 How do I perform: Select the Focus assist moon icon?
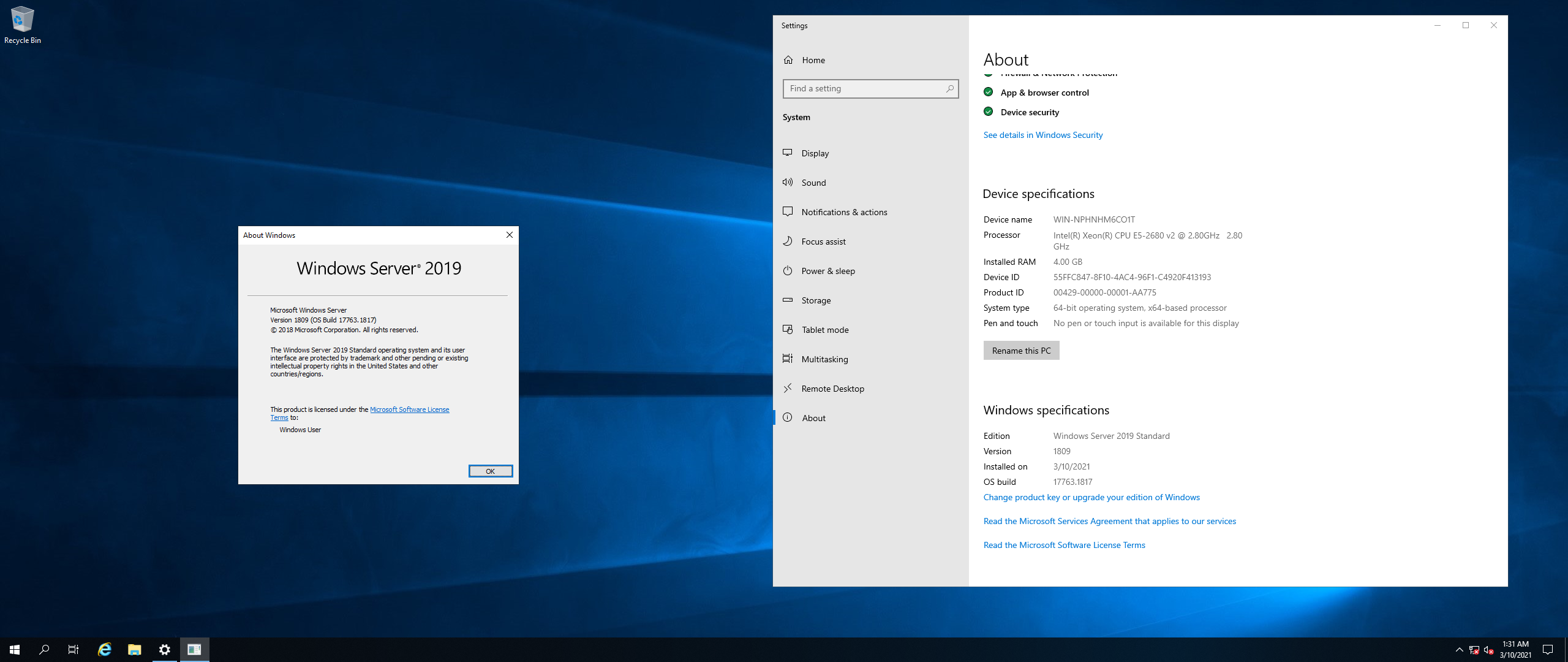(788, 242)
